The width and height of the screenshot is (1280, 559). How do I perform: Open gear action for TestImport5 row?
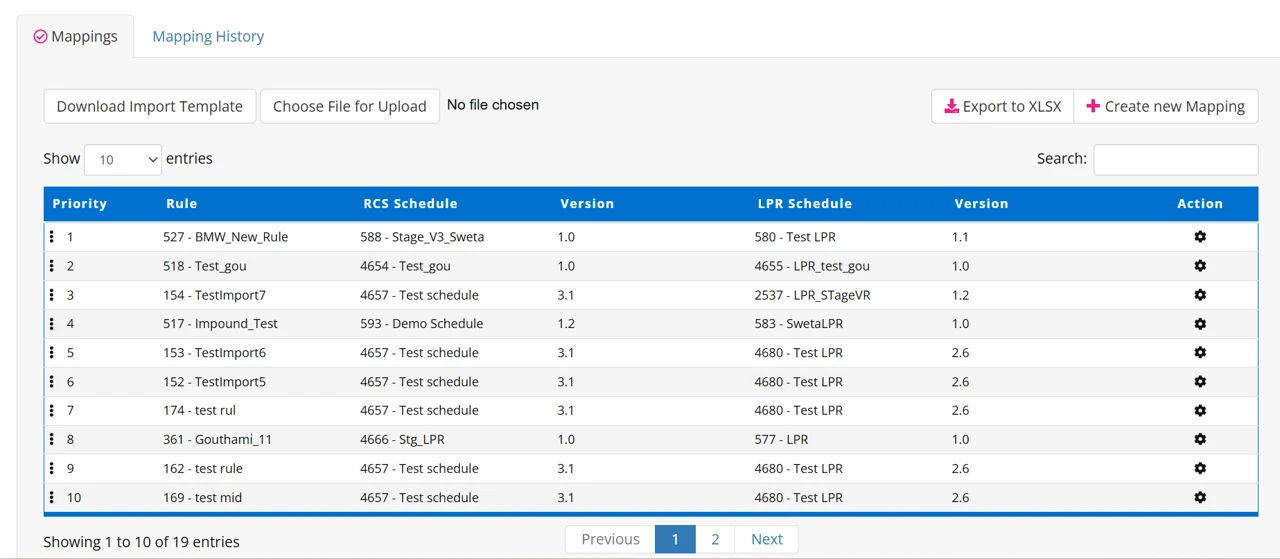(1200, 382)
